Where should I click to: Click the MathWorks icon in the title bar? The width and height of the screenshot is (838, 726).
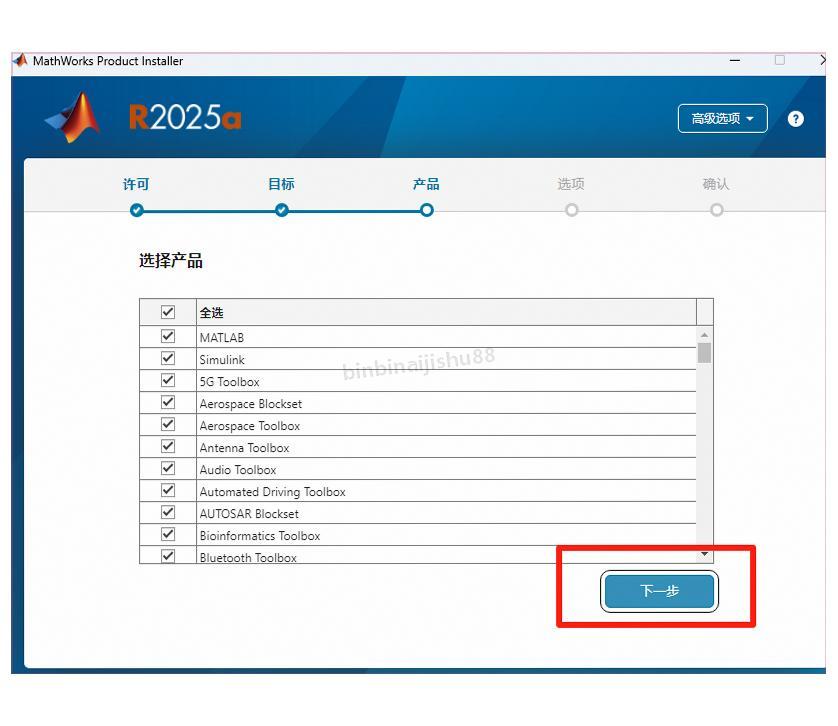pyautogui.click(x=19, y=60)
